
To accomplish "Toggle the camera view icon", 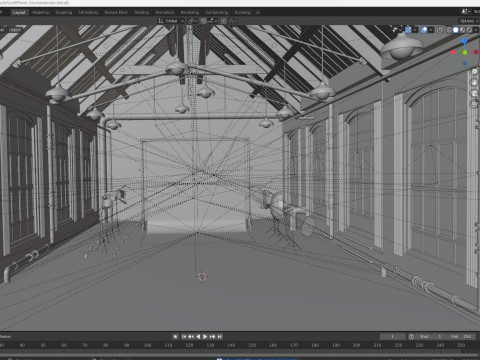I will (475, 93).
